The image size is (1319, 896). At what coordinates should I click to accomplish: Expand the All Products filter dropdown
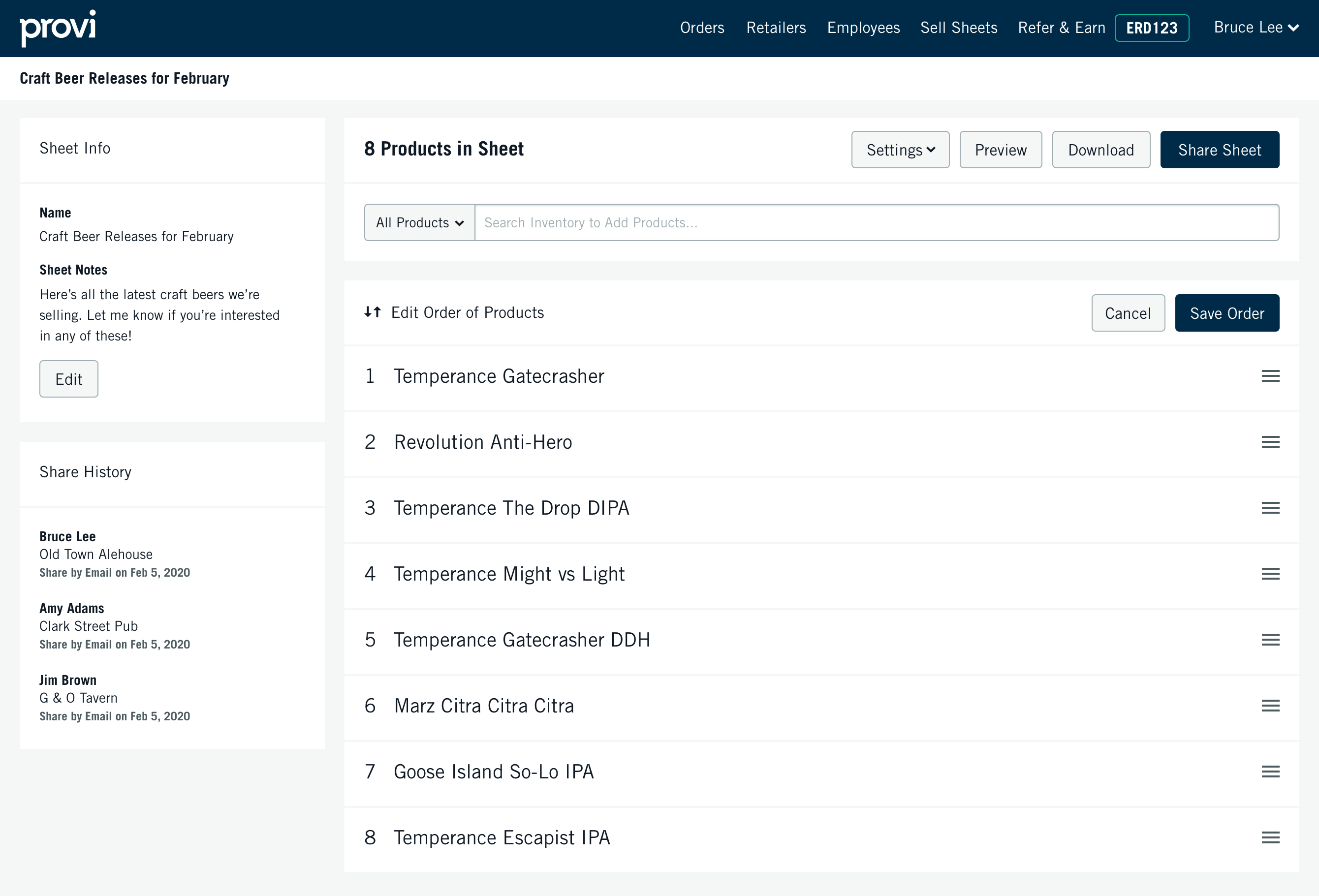419,222
